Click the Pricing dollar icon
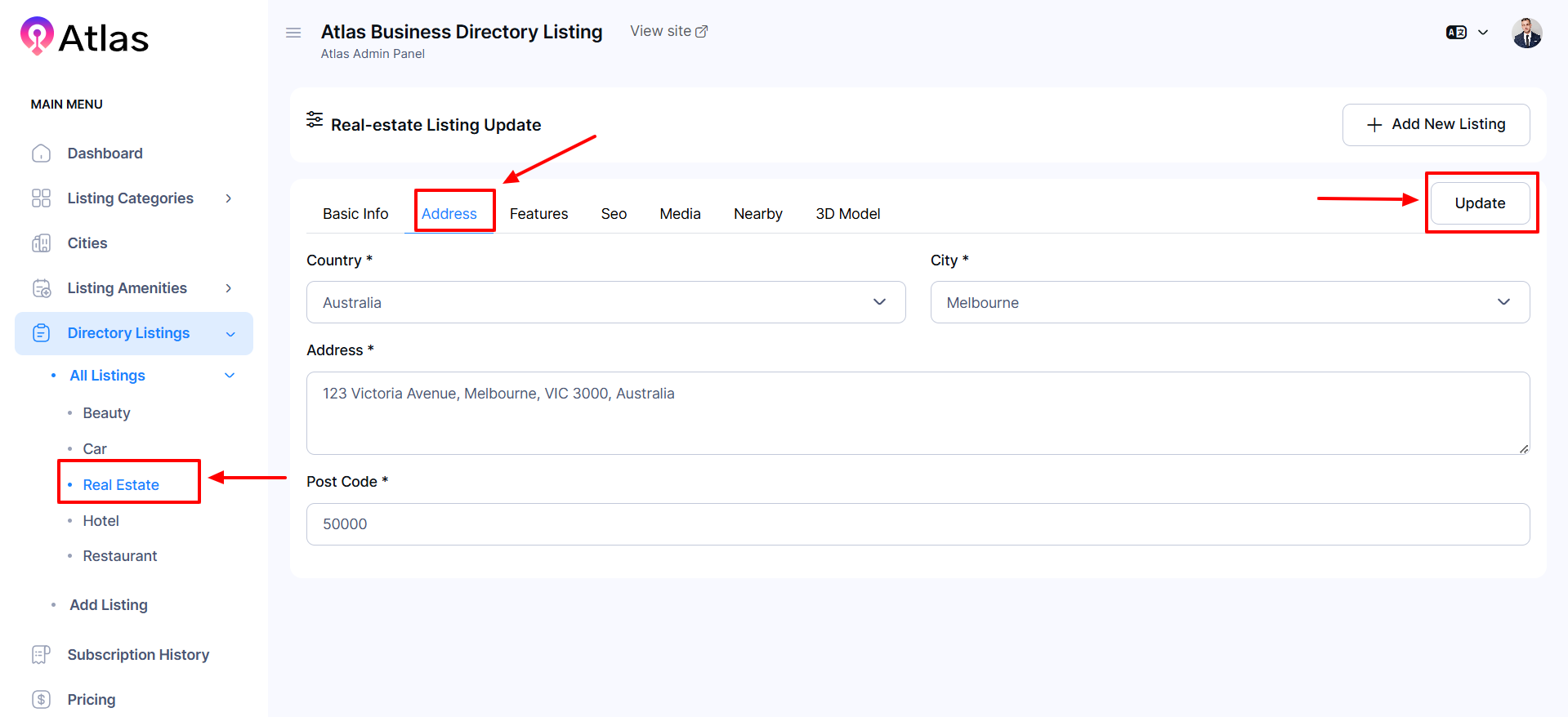Viewport: 1568px width, 717px height. (41, 700)
